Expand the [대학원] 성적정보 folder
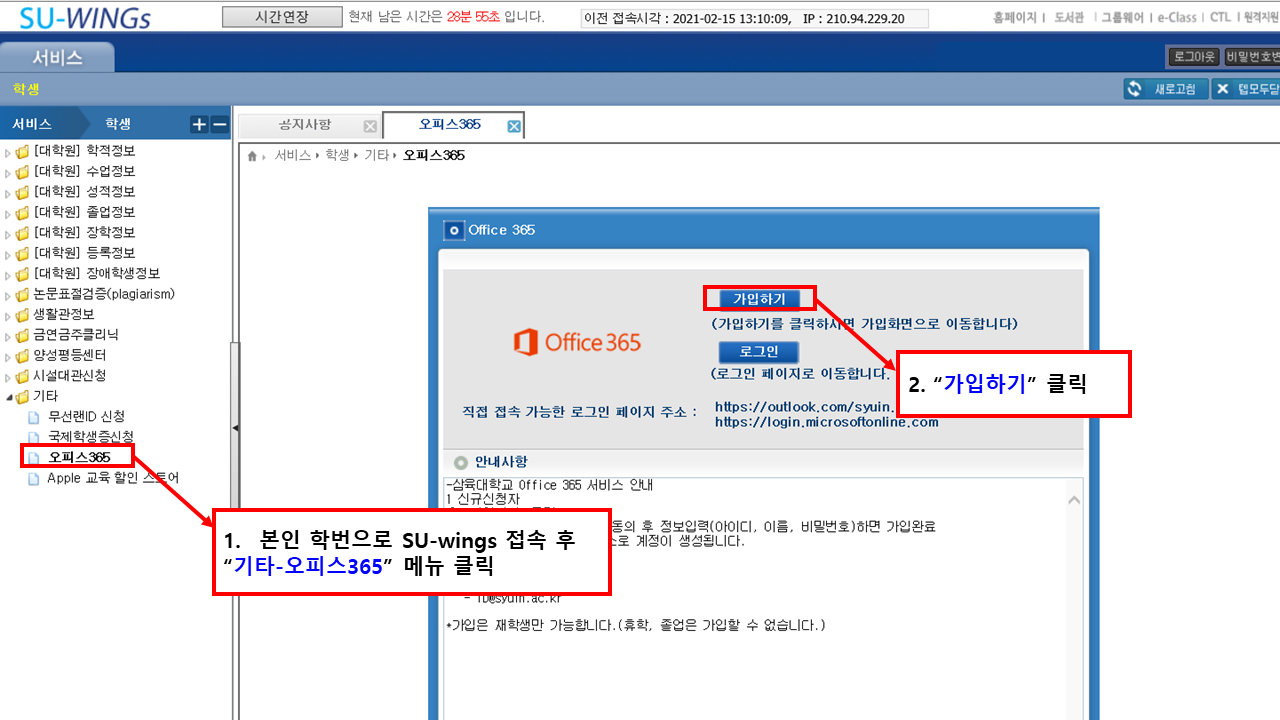This screenshot has width=1280, height=720. pos(8,192)
